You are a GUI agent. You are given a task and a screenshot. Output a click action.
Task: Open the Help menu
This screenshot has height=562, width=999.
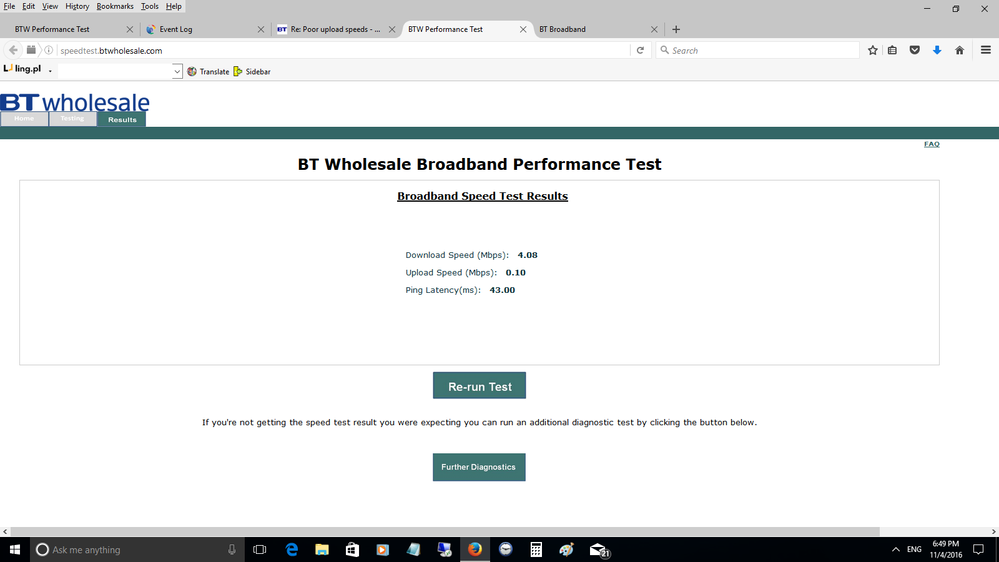coord(173,6)
